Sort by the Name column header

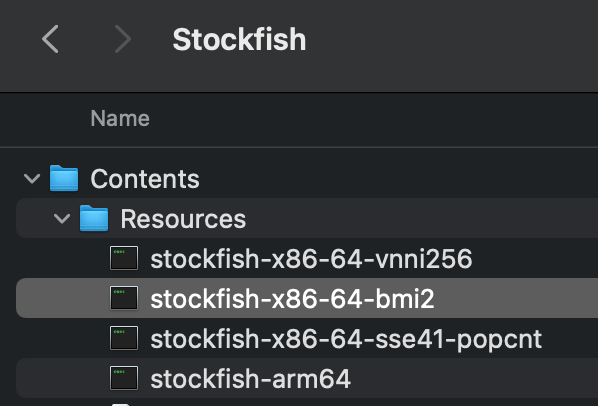[x=120, y=118]
